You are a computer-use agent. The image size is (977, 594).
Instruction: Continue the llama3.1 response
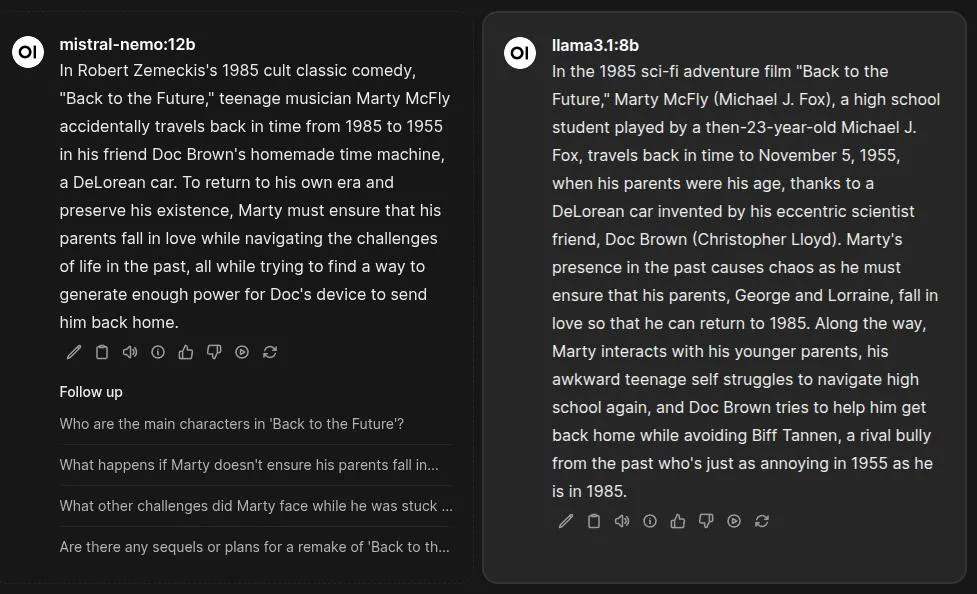pos(734,521)
